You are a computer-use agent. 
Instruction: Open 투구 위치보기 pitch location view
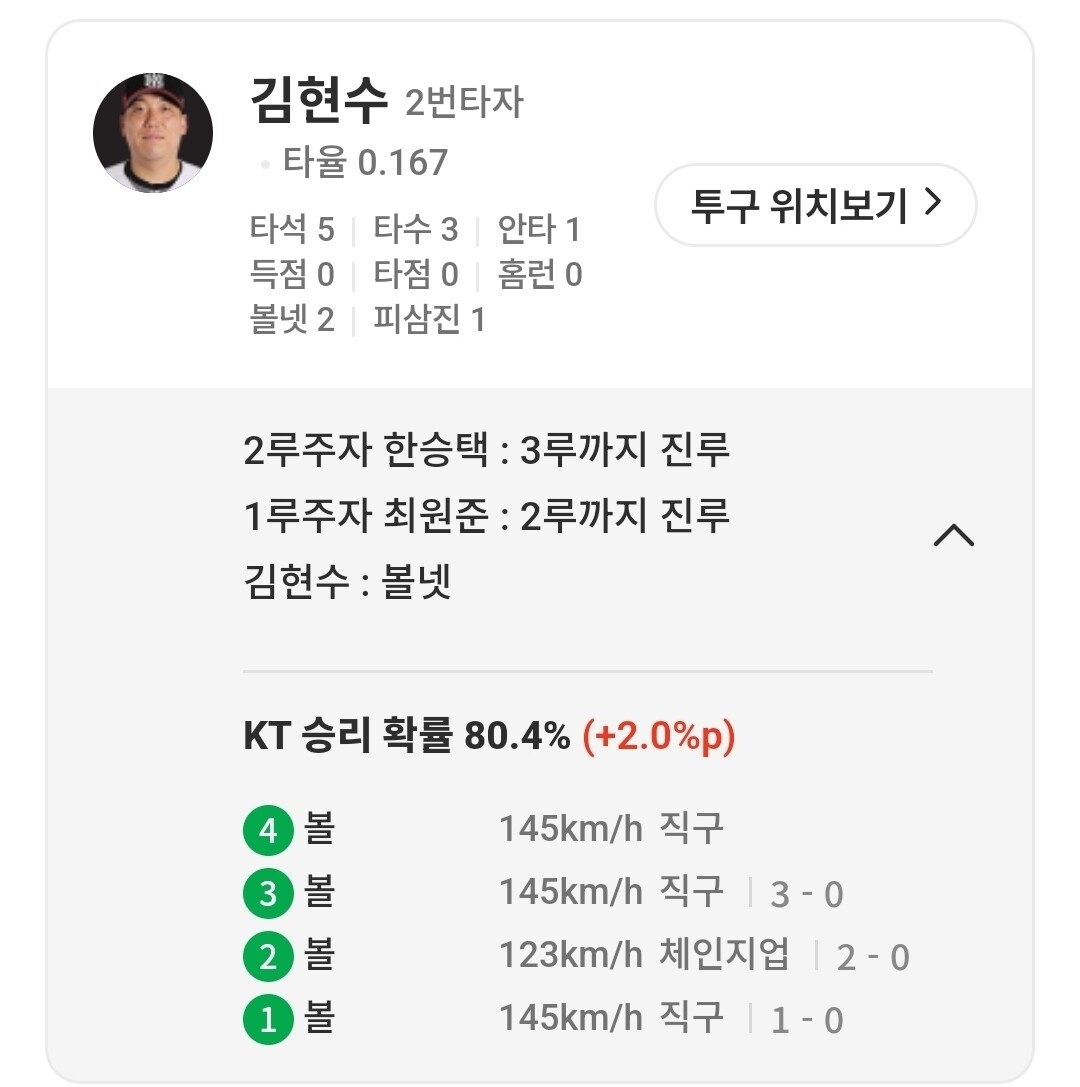point(814,205)
